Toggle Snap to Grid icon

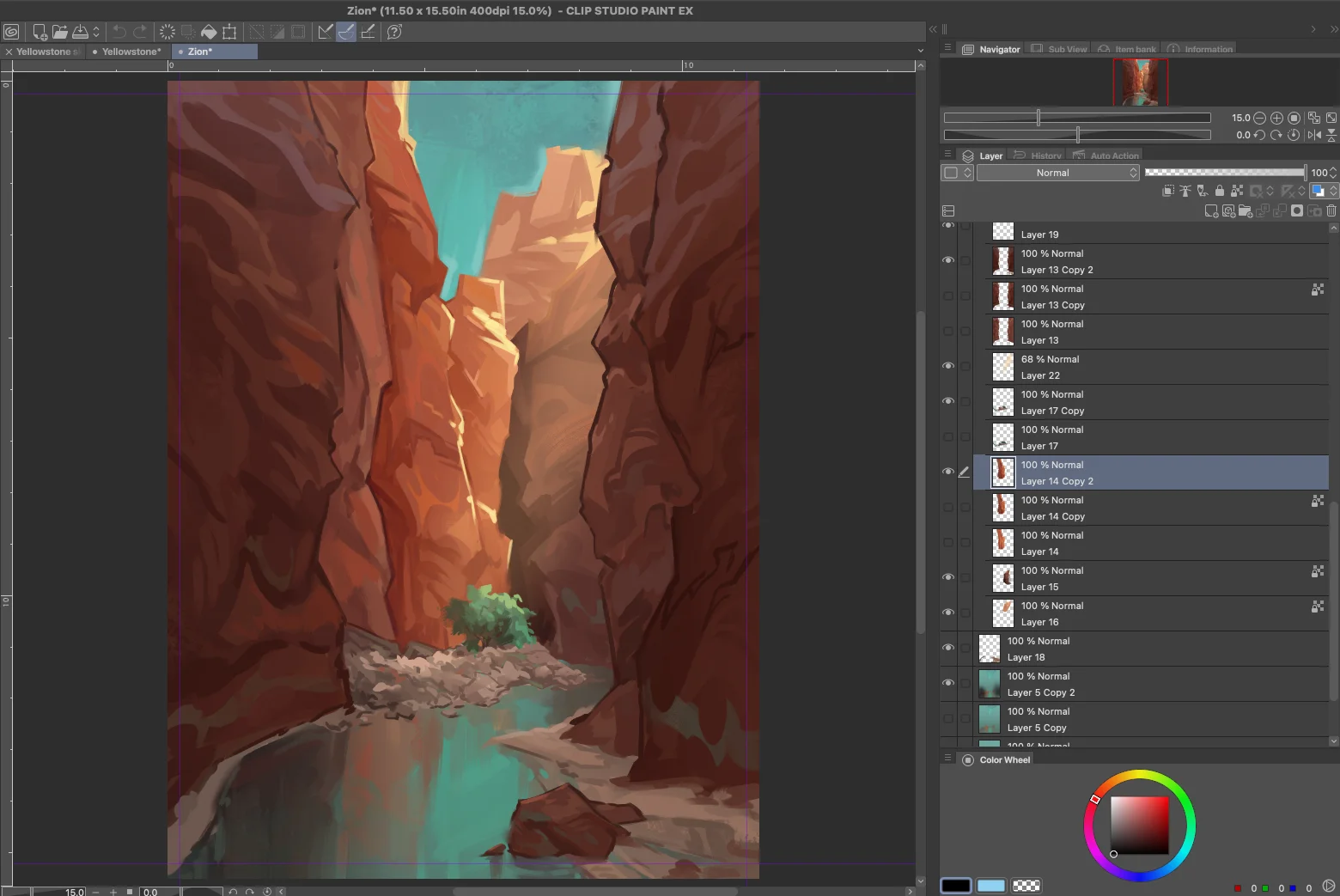368,32
